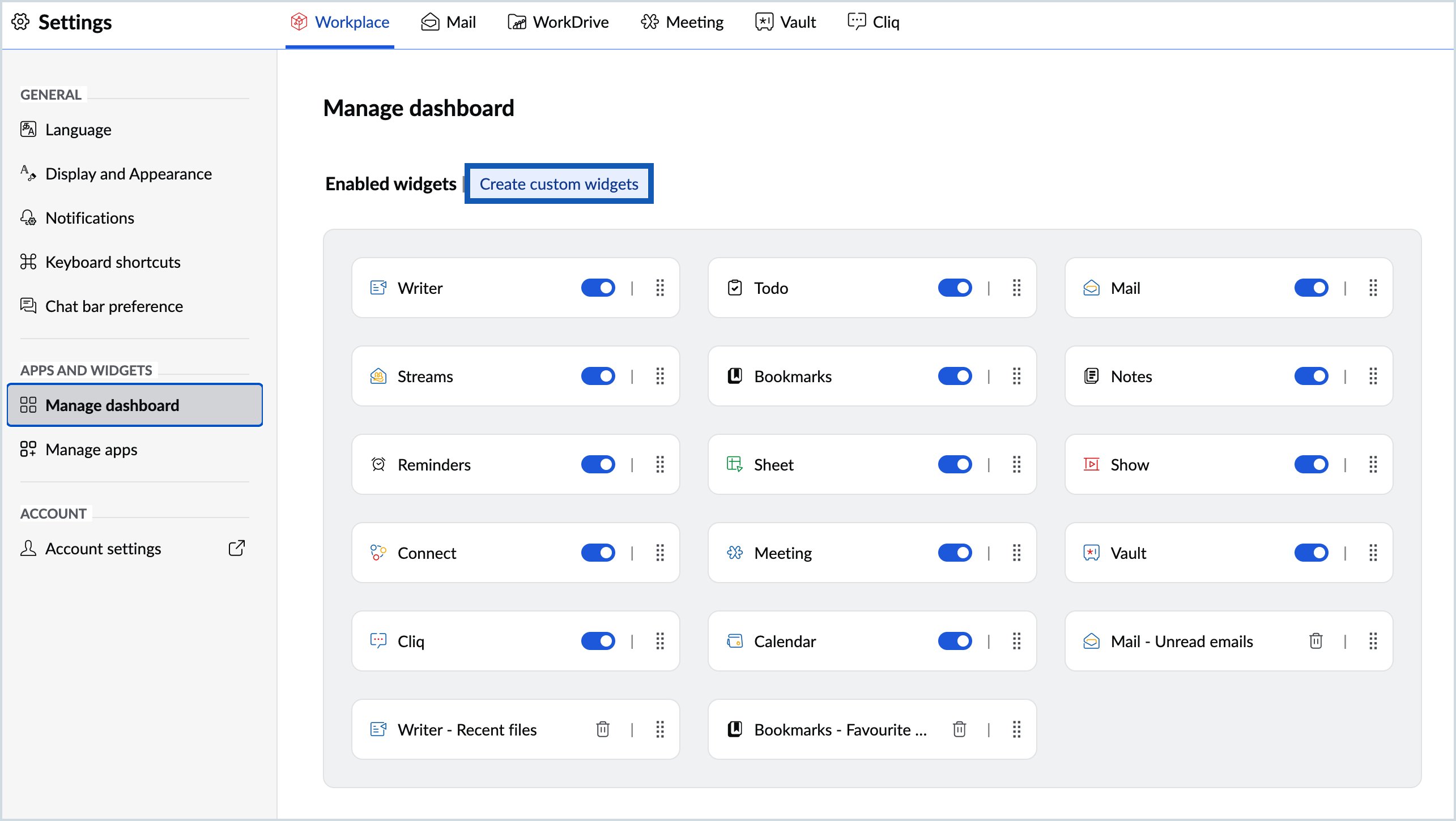This screenshot has width=1456, height=821.
Task: Turn off the Connect widget
Action: tap(598, 553)
